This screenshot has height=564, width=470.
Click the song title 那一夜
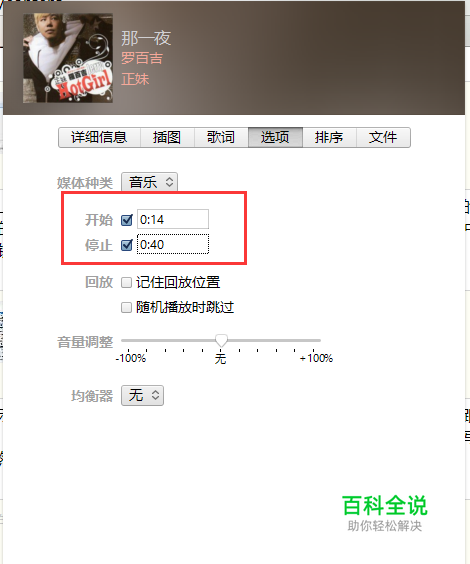[146, 38]
